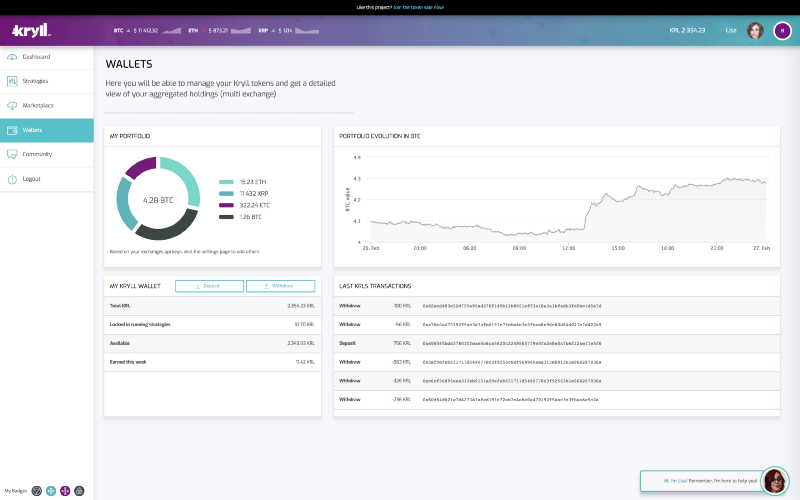Click the XRP blue legend swatch
This screenshot has height=500, width=800.
coord(226,194)
